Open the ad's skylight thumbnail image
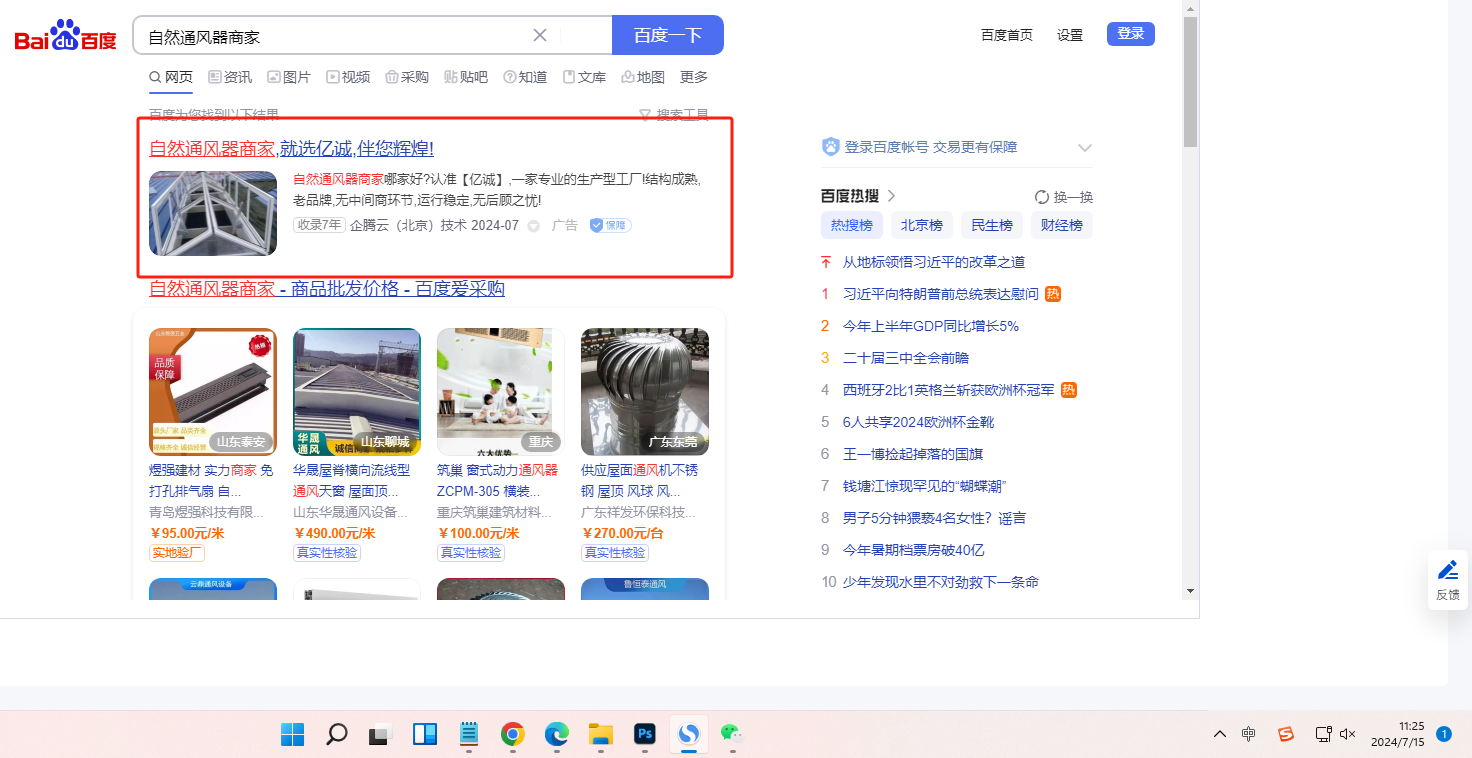The image size is (1472, 758). [x=213, y=214]
